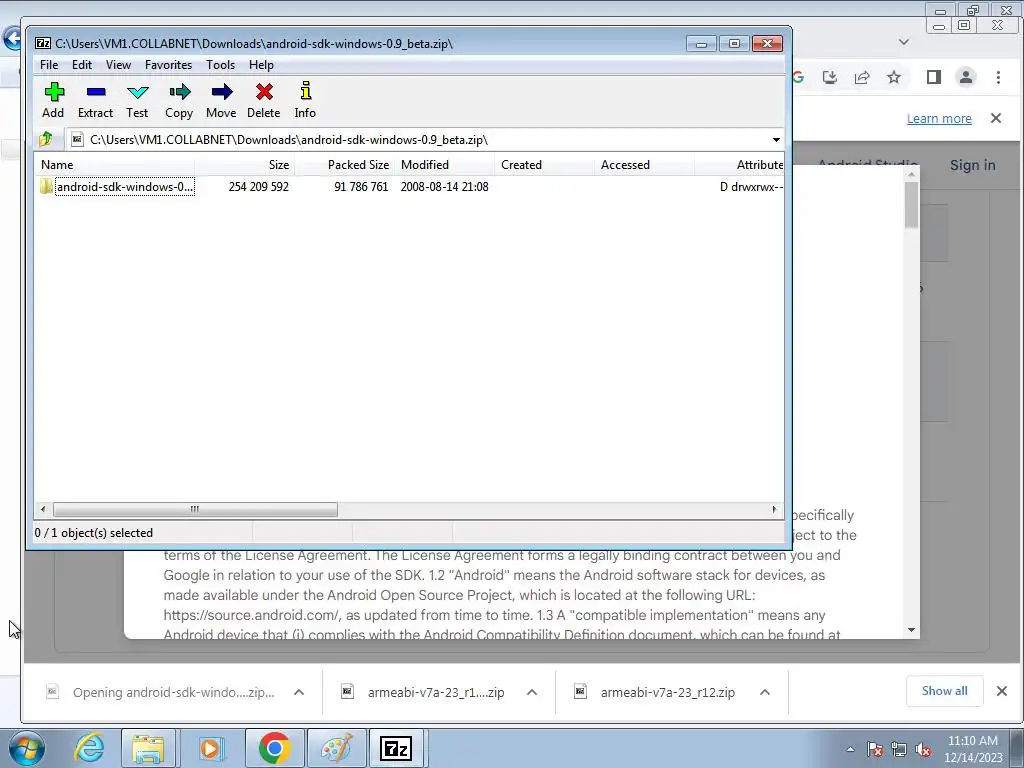Screen dimensions: 1024x768
Task: Click the red Delete icon
Action: pos(264,100)
